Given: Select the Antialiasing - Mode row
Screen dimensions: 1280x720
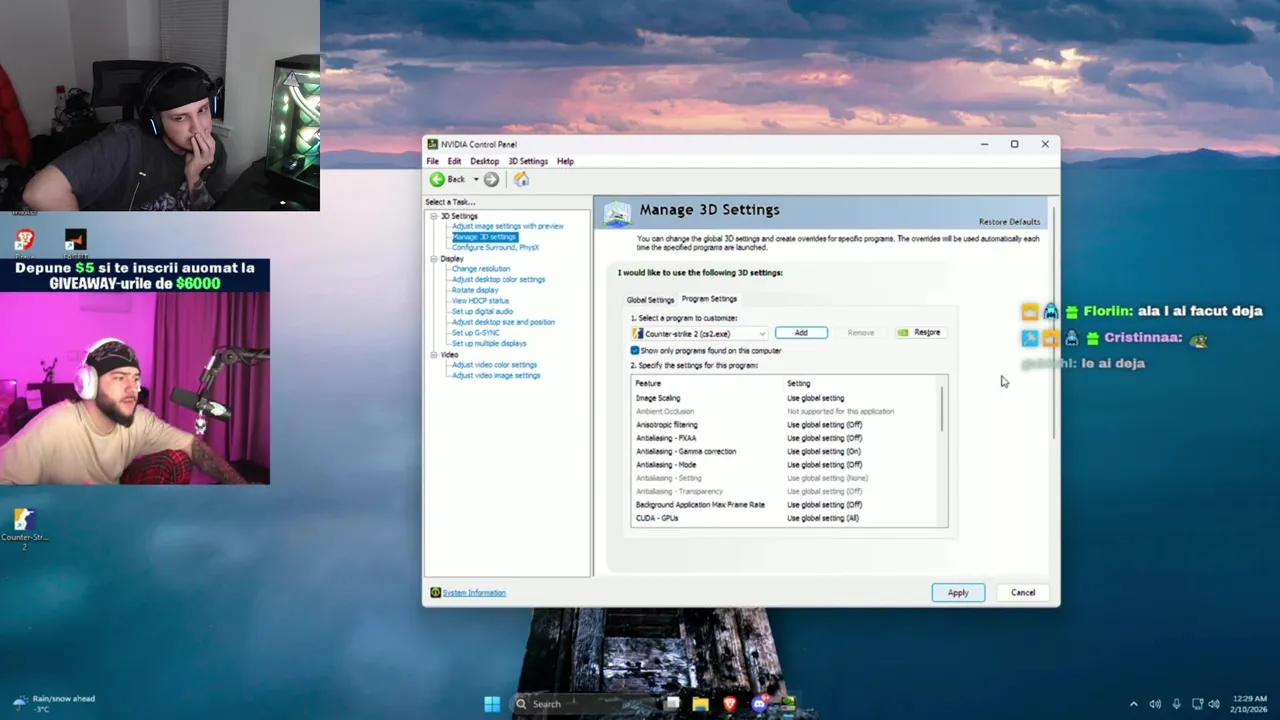Looking at the screenshot, I should 785,465.
